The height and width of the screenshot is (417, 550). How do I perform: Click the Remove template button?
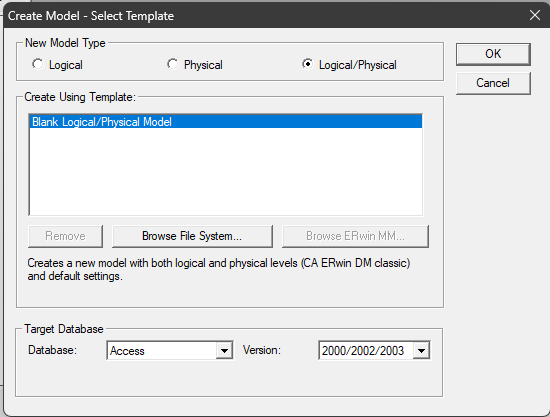tap(65, 236)
